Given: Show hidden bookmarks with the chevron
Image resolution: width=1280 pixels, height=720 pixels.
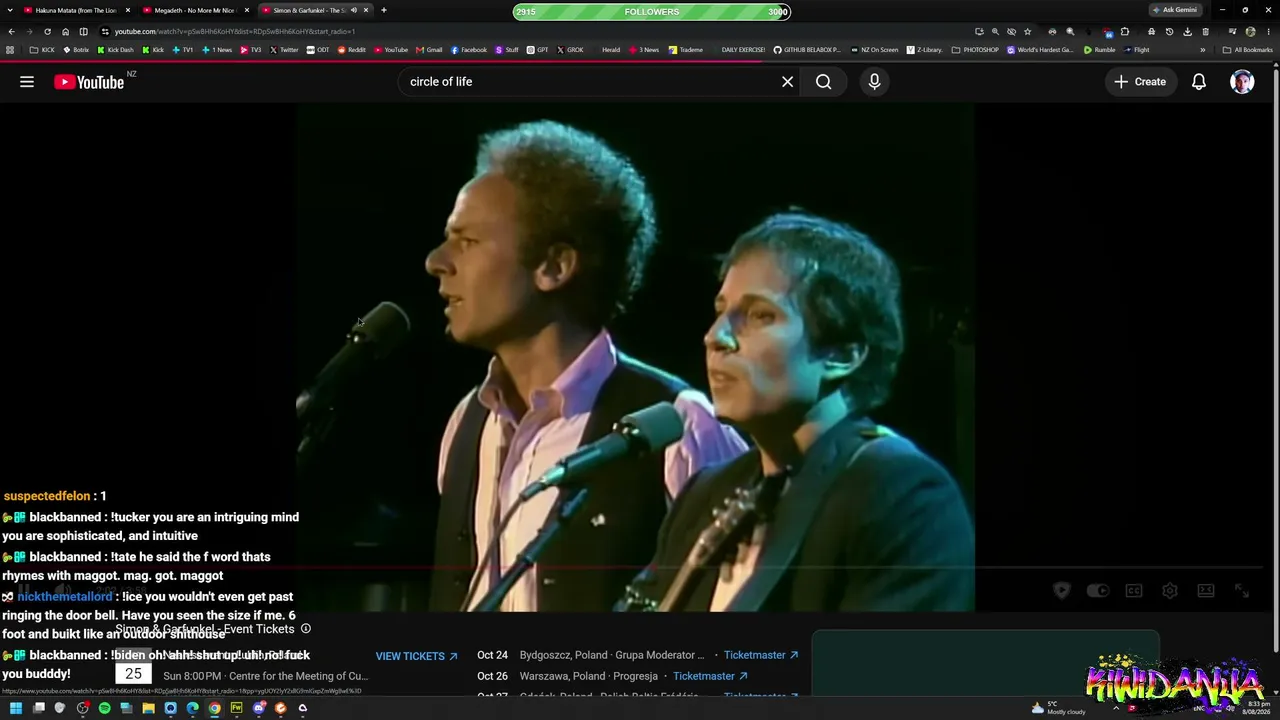Looking at the screenshot, I should 1203,49.
